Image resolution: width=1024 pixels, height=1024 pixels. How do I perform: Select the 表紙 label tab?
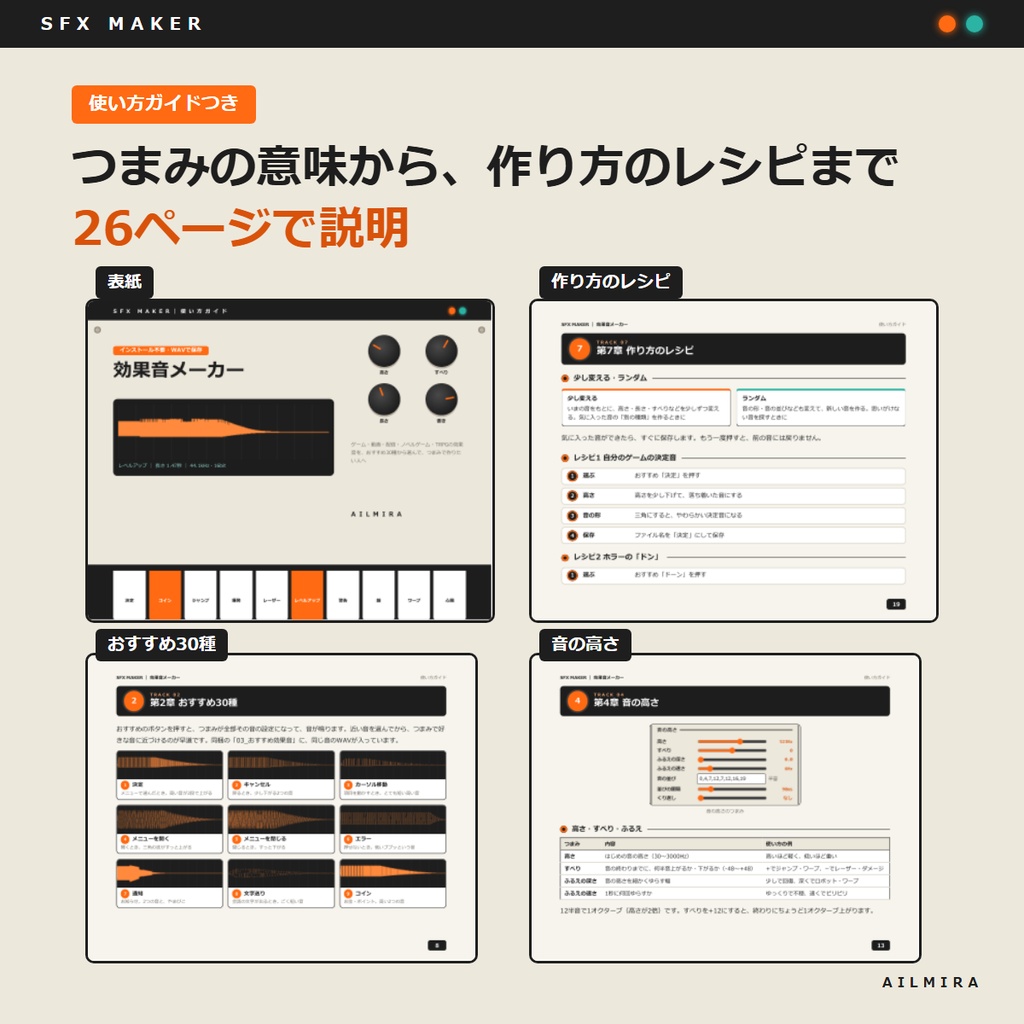pyautogui.click(x=124, y=281)
